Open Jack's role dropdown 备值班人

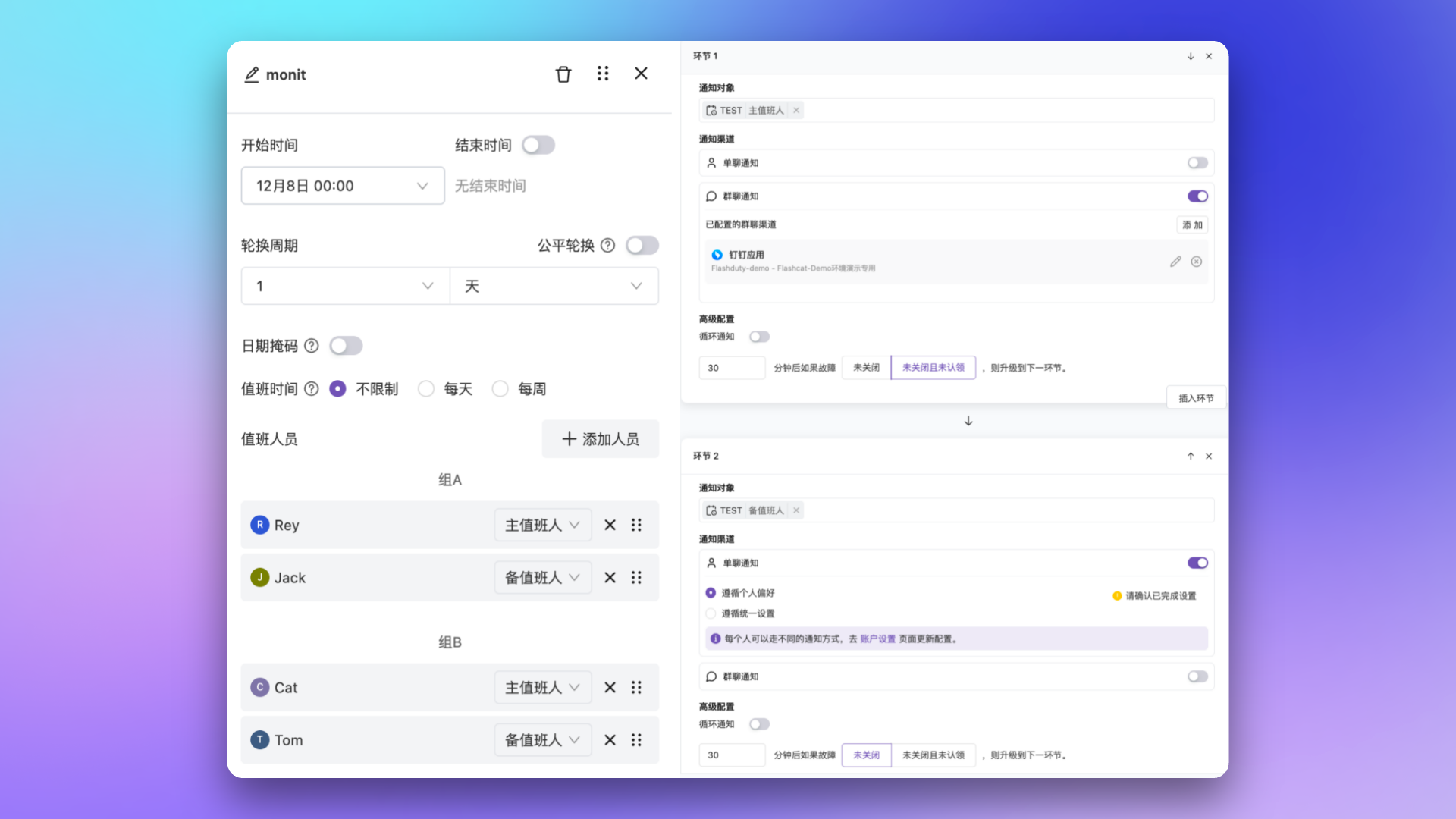542,578
